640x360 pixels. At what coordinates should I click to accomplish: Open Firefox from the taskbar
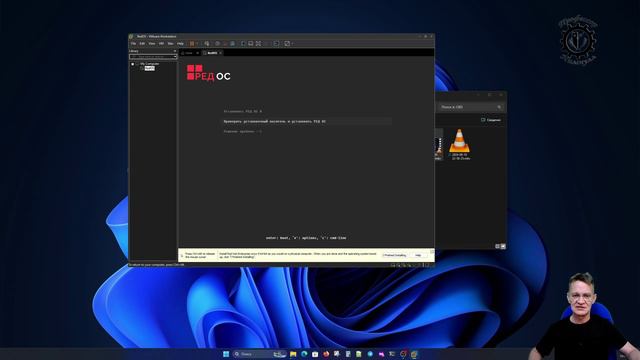click(x=326, y=354)
